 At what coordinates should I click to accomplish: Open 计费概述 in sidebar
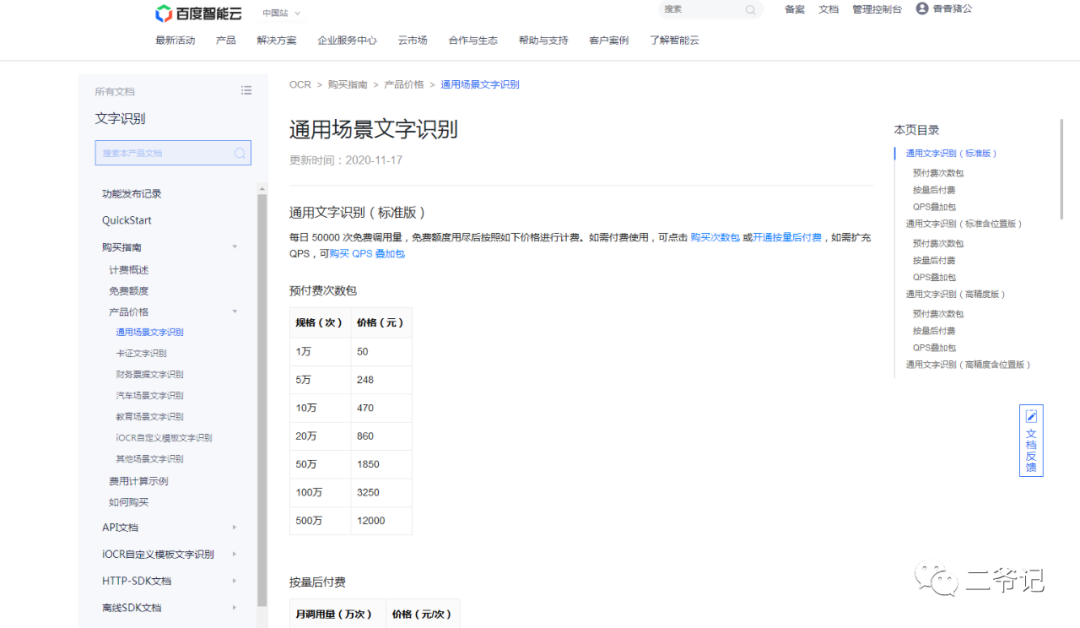(129, 269)
